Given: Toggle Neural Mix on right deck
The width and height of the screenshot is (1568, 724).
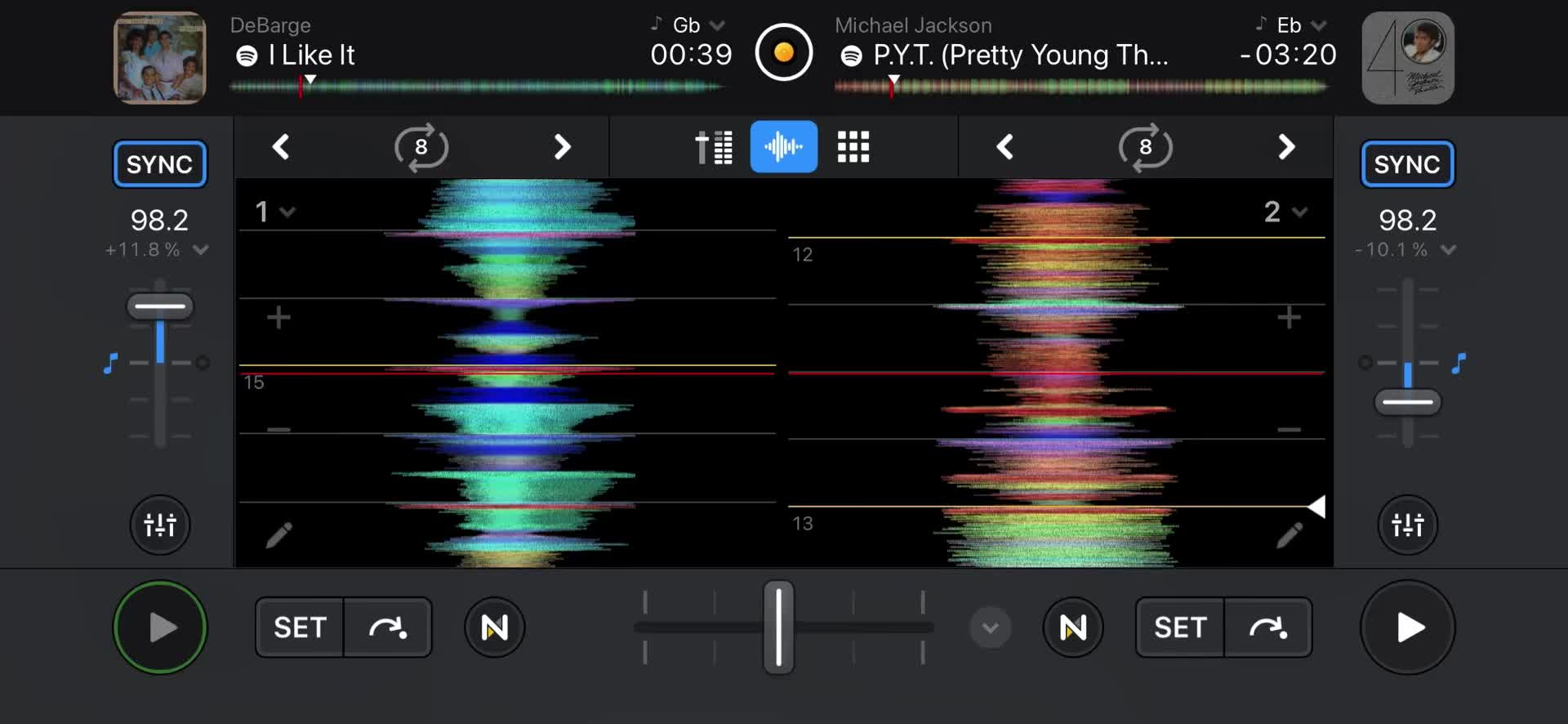Looking at the screenshot, I should (x=1073, y=628).
